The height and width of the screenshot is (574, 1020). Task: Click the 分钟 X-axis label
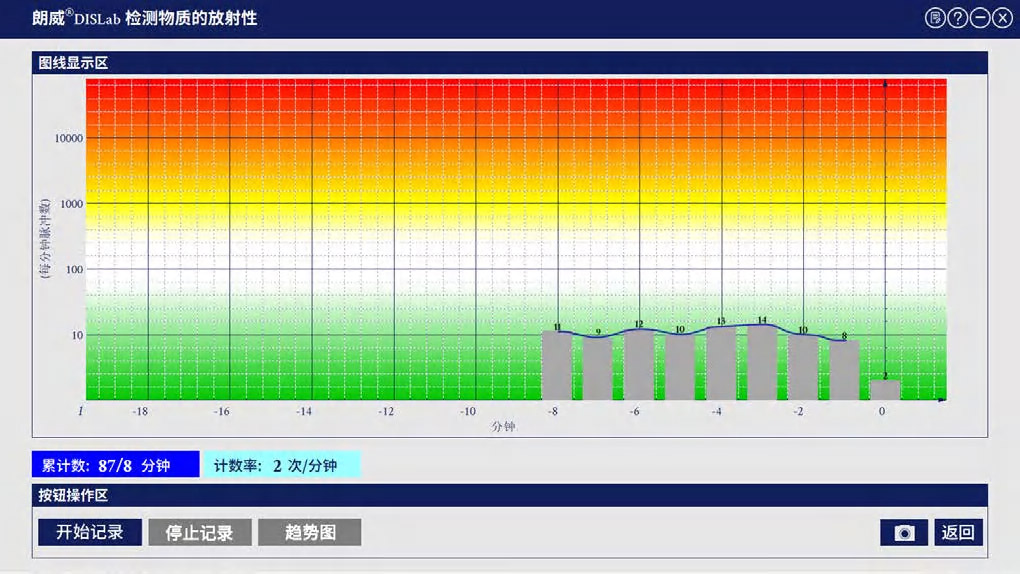[x=503, y=427]
